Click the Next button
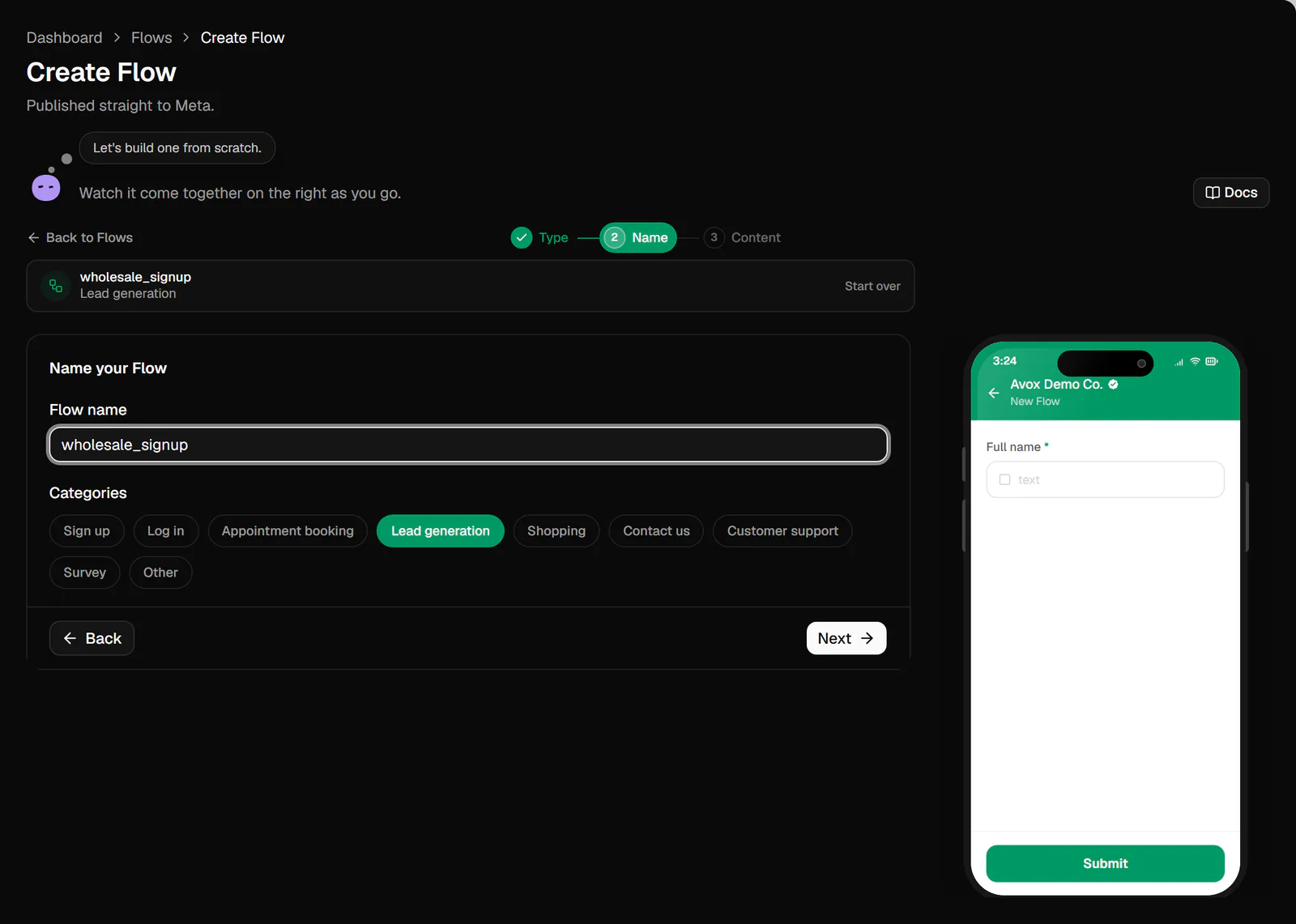 coord(846,638)
